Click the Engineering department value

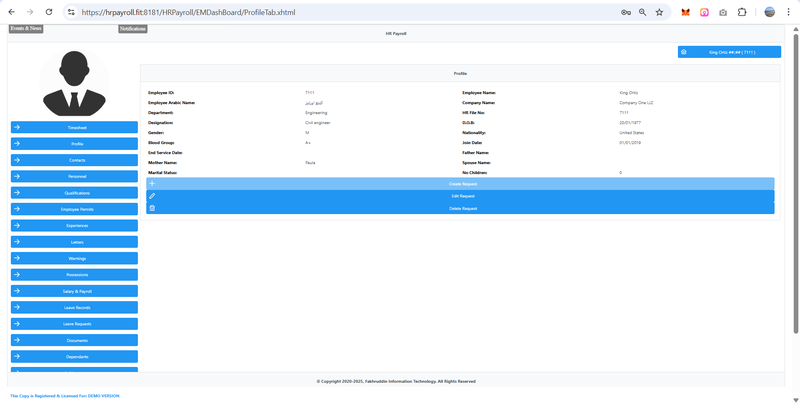pyautogui.click(x=316, y=113)
